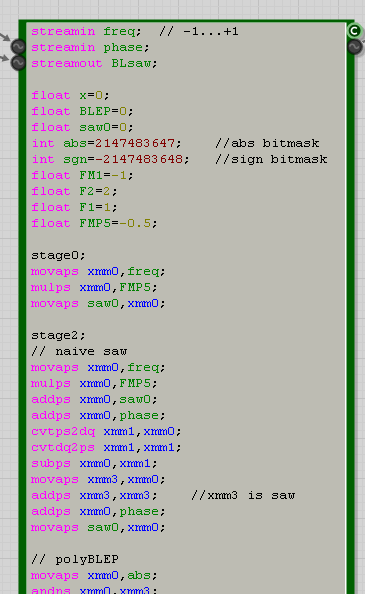Viewport: 365px width, 594px height.
Task: Click the phase stream input connector
Action: [18, 63]
